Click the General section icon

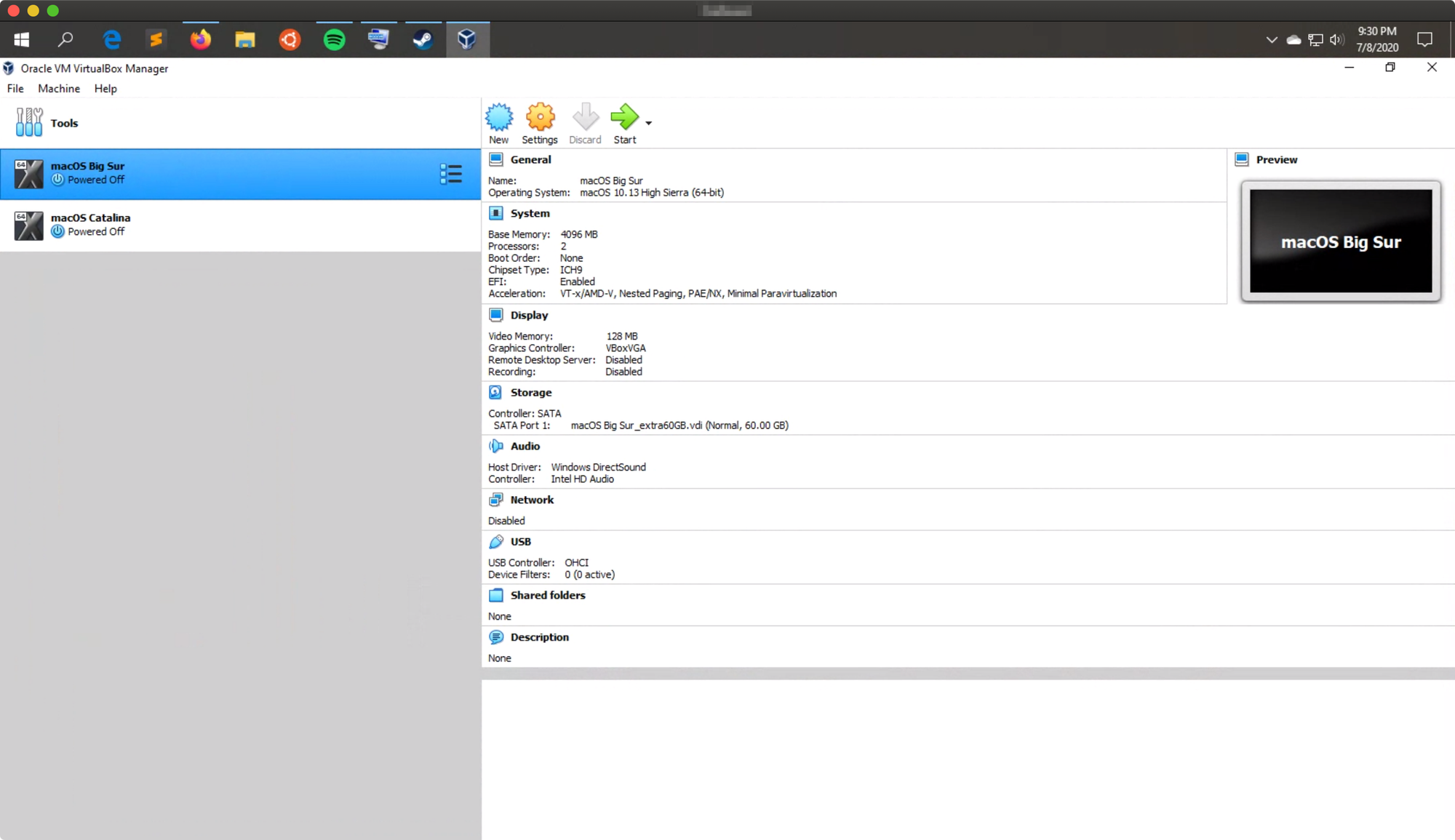click(x=497, y=160)
